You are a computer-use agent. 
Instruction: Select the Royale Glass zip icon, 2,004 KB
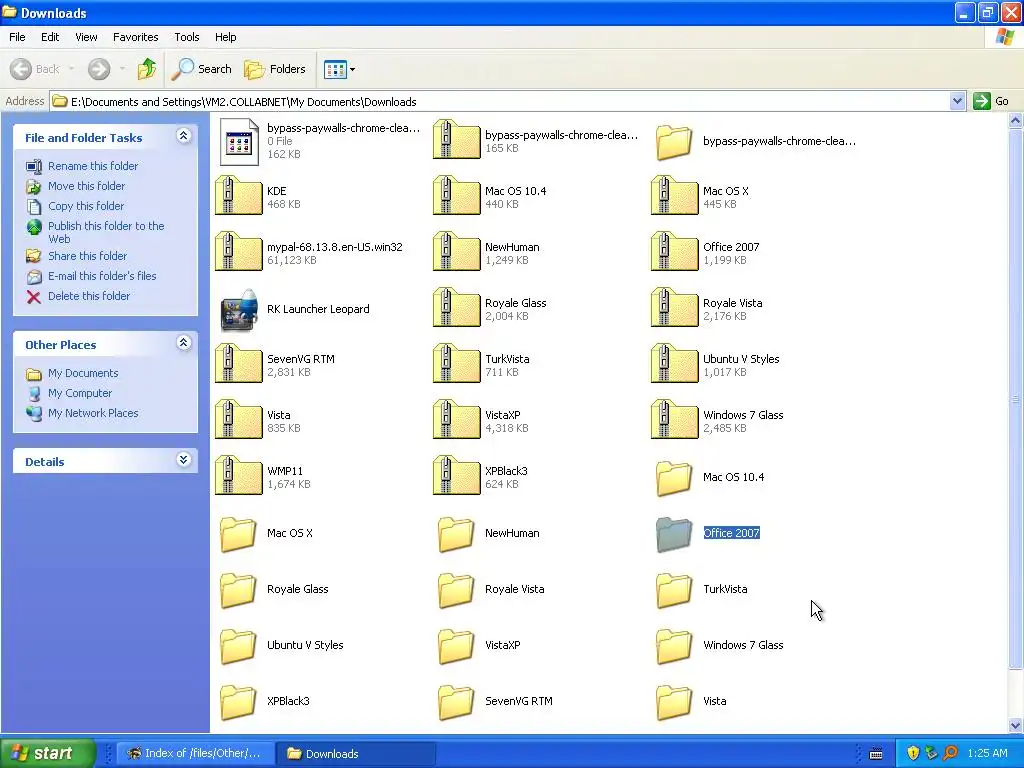[x=456, y=307]
